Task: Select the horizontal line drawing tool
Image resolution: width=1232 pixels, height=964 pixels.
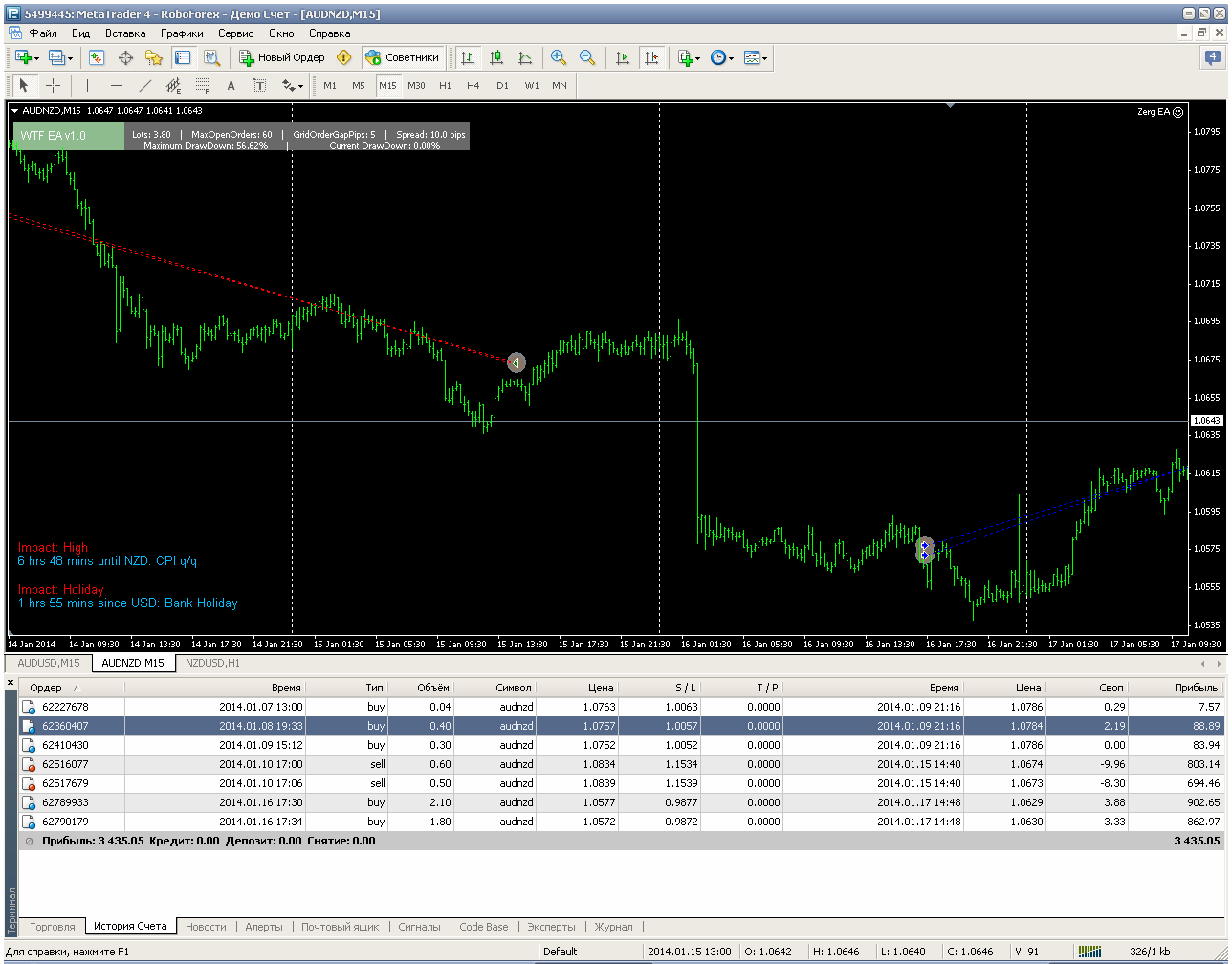Action: [x=117, y=85]
